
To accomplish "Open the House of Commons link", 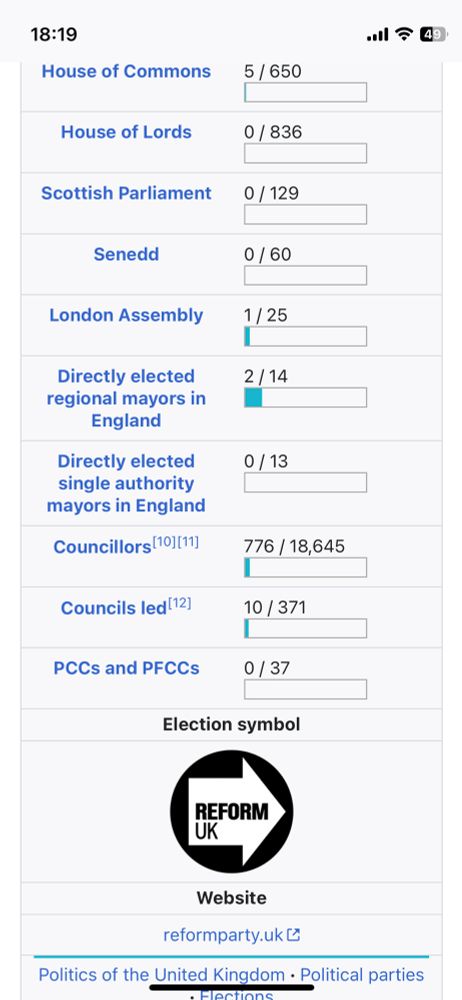I will [x=126, y=71].
